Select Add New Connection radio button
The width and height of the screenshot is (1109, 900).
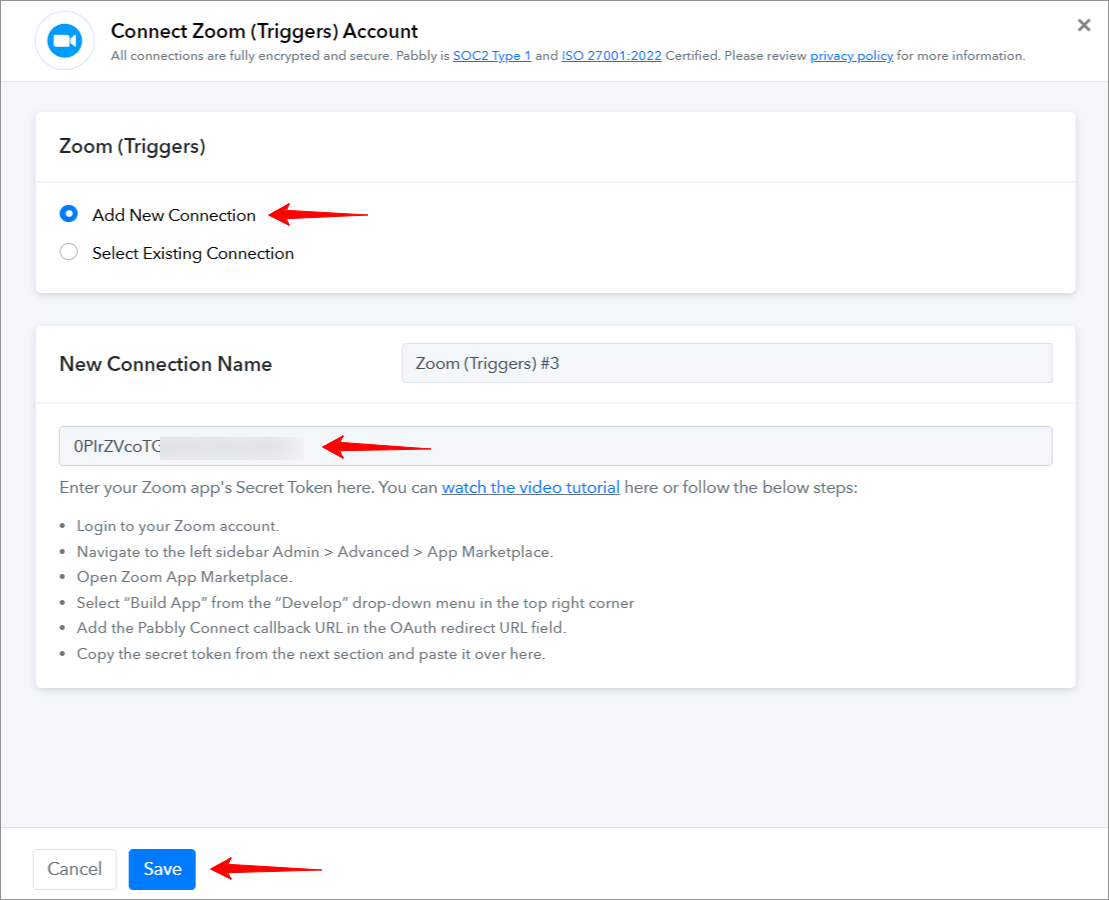tap(69, 214)
